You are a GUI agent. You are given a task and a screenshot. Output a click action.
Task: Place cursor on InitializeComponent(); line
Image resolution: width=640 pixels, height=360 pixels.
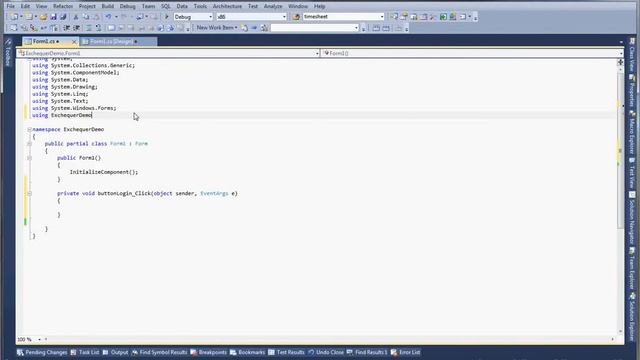[x=104, y=172]
